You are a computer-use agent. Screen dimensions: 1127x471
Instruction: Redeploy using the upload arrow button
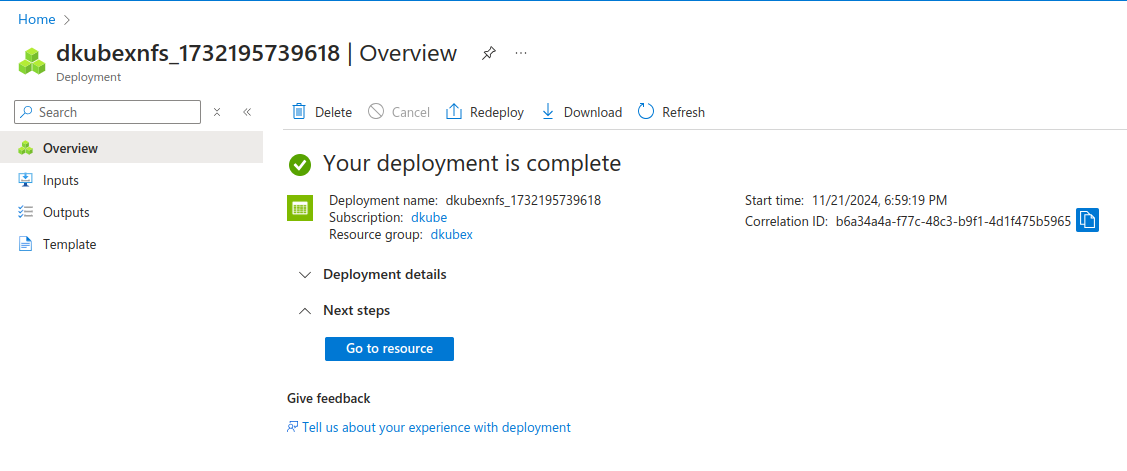484,112
